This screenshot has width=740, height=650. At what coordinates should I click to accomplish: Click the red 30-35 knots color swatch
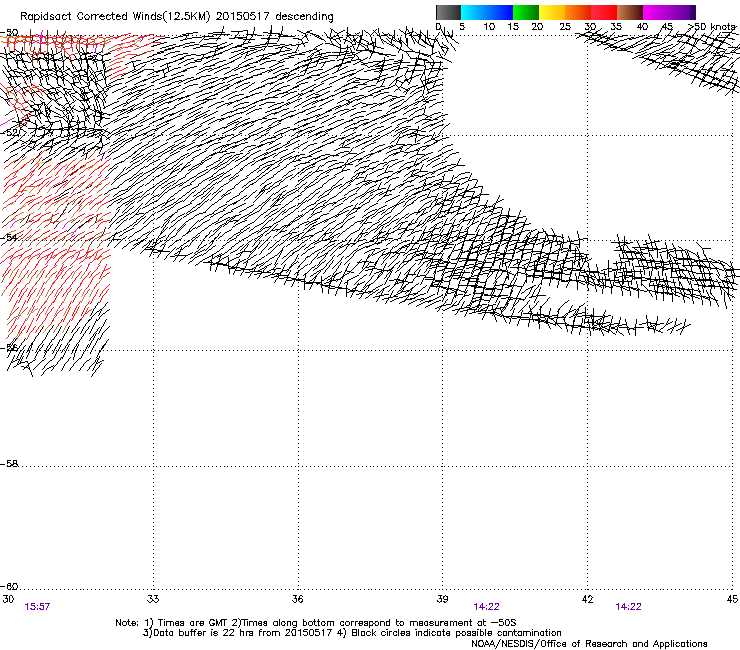(x=604, y=12)
